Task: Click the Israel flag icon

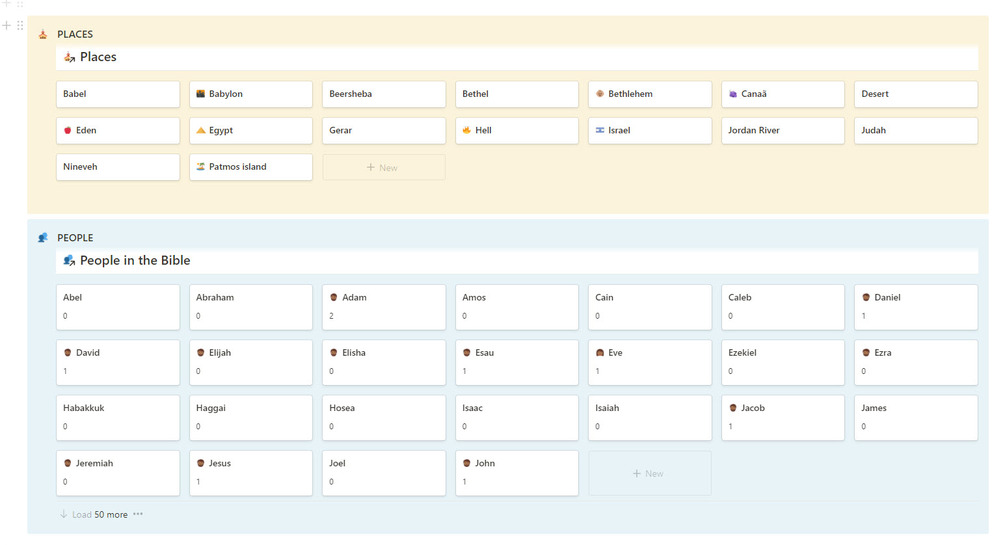Action: coord(600,130)
